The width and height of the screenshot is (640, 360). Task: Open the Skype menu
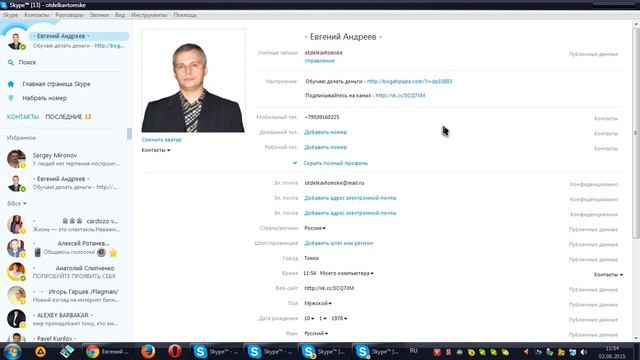tap(10, 15)
